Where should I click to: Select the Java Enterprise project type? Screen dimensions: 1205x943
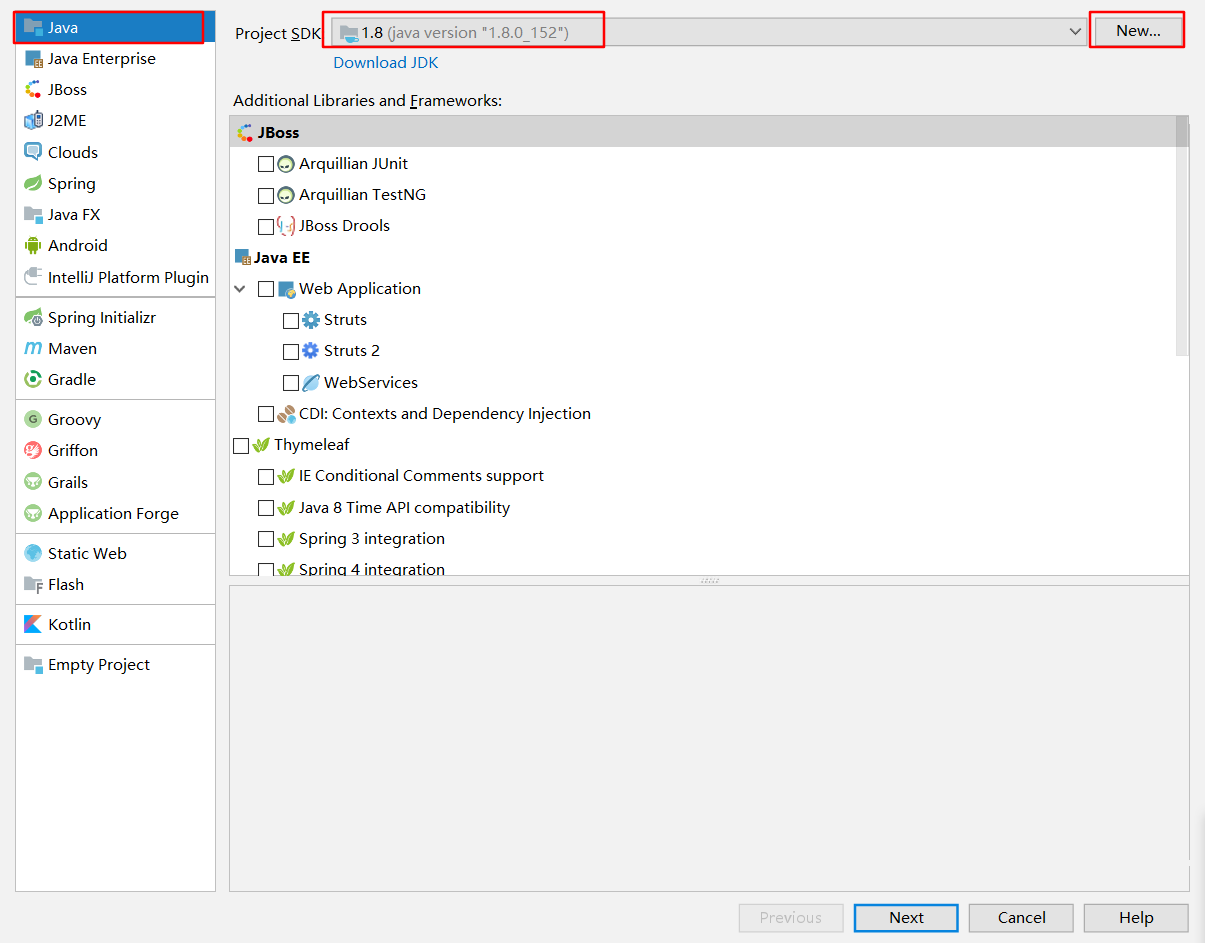pos(116,58)
